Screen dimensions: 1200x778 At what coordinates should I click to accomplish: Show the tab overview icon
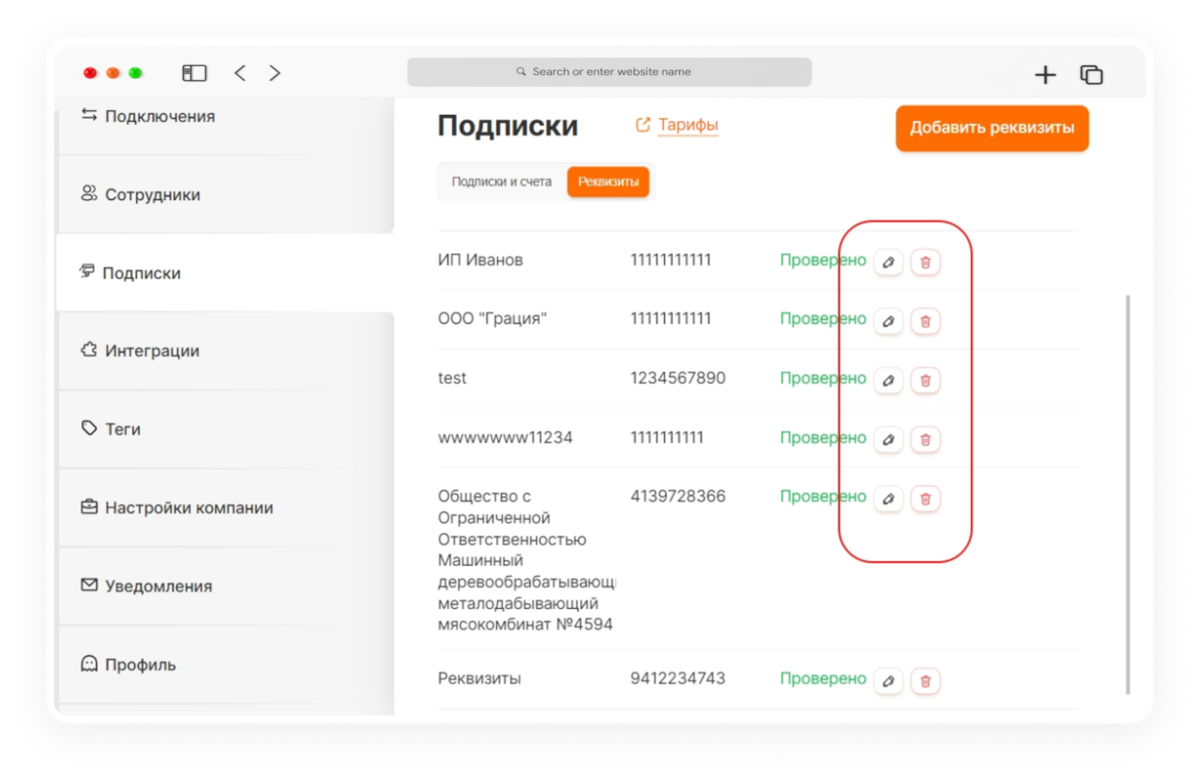(x=1091, y=74)
